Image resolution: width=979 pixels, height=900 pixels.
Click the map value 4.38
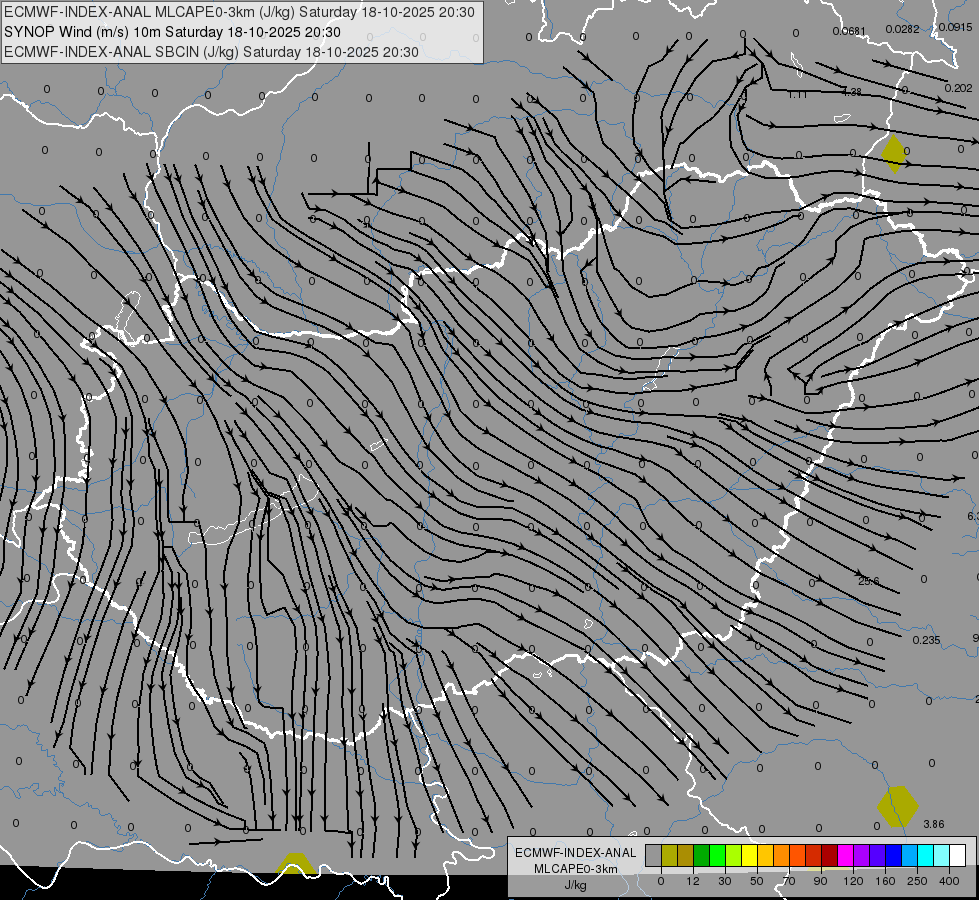(852, 92)
